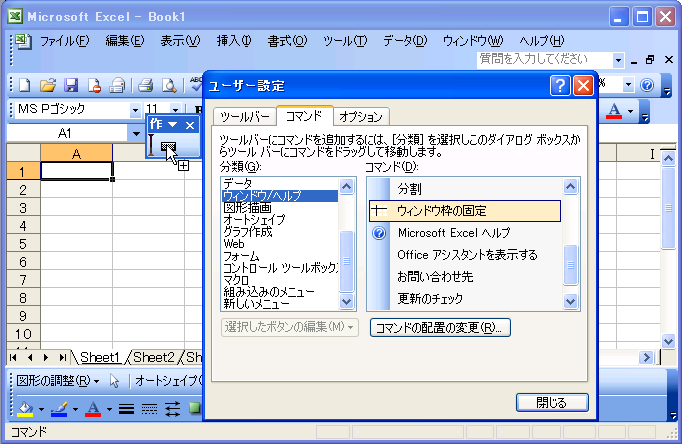The width and height of the screenshot is (682, 444).
Task: Open the Fill Color dropdown arrow
Action: pyautogui.click(x=41, y=409)
